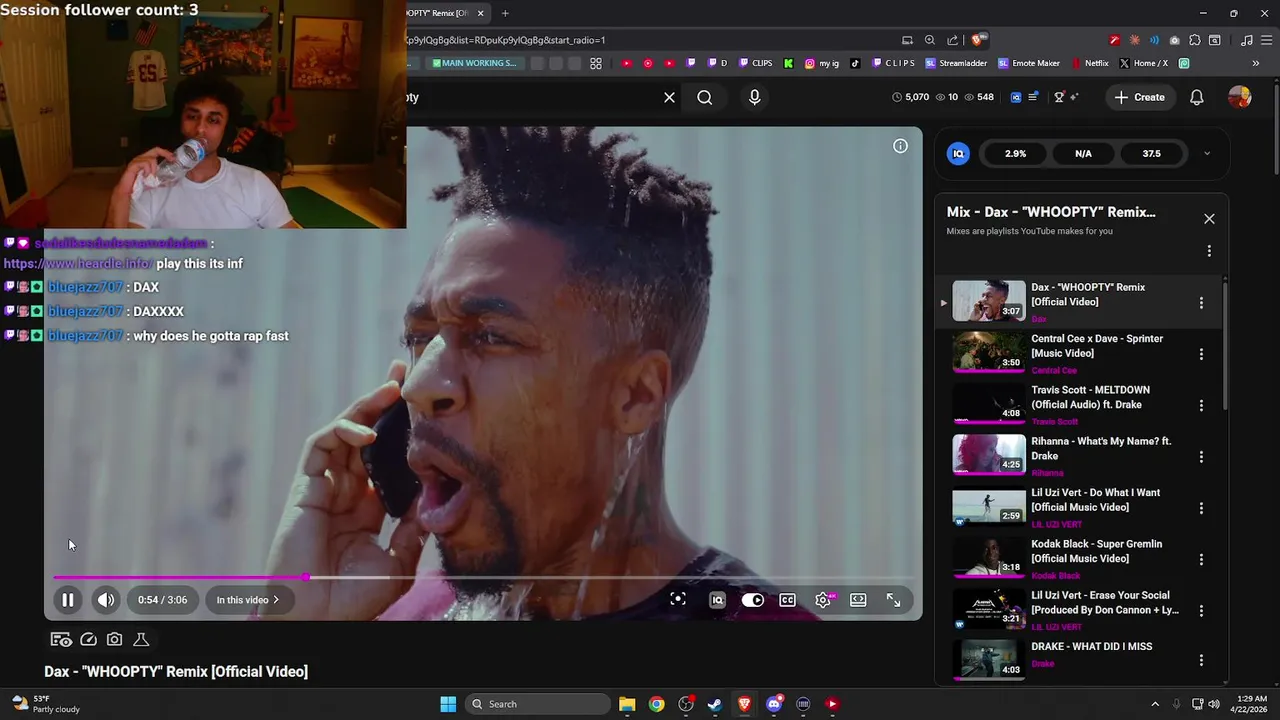Click the YouTube search magnifier button

click(705, 97)
